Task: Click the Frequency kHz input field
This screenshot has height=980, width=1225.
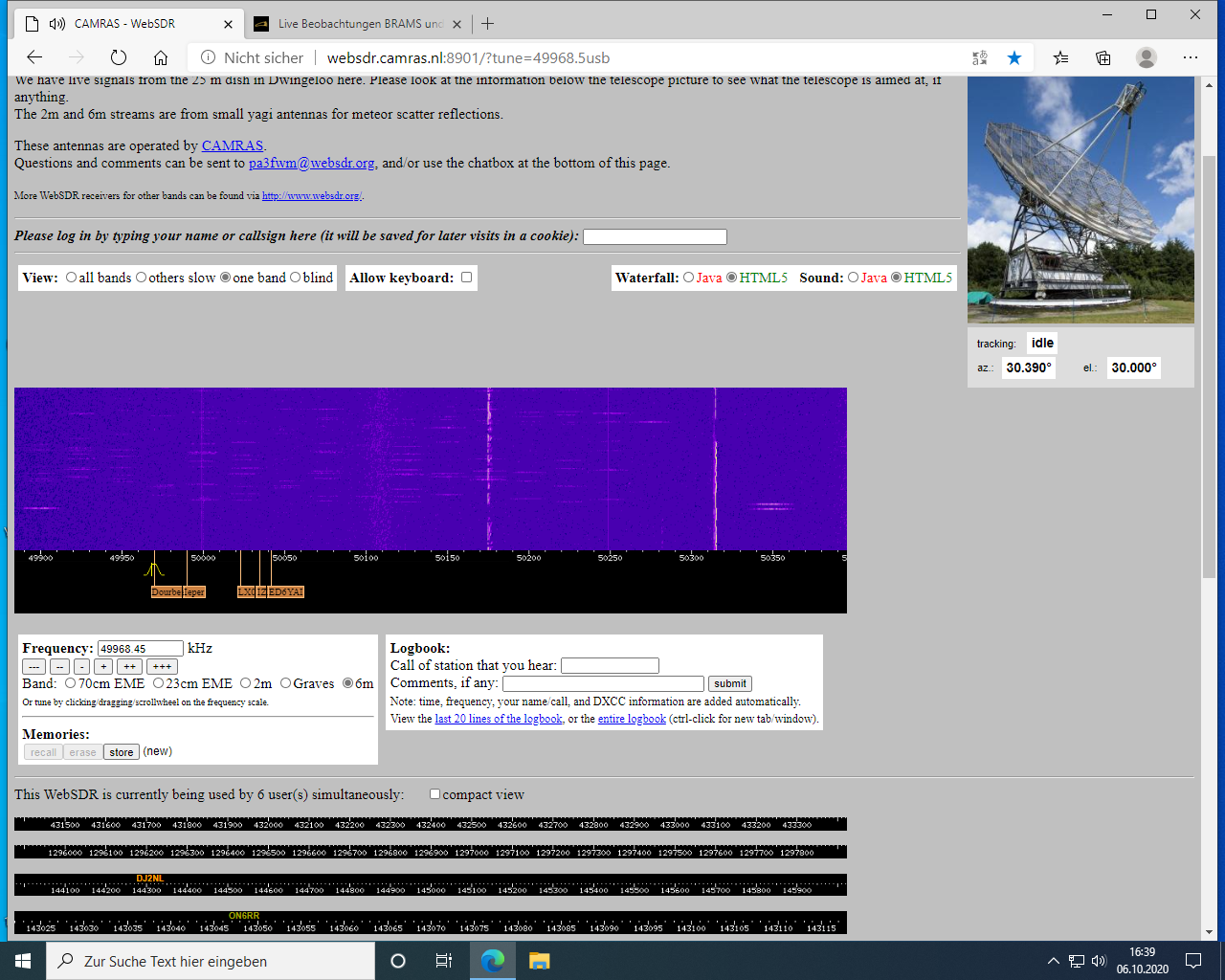Action: click(140, 649)
